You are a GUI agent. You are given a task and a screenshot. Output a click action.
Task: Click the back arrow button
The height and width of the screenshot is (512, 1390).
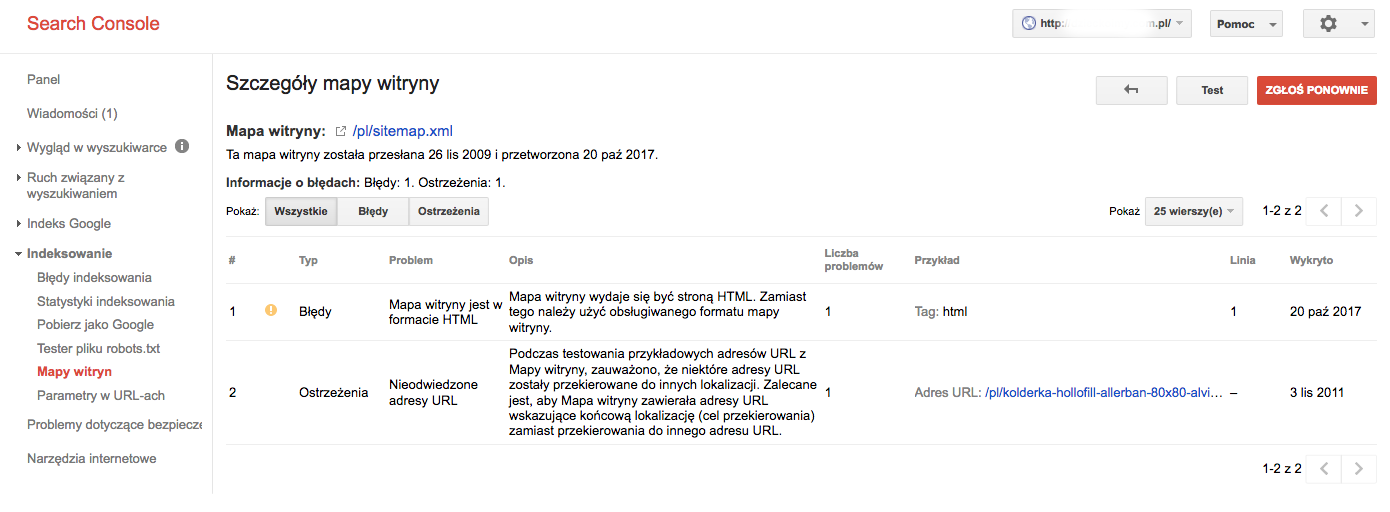(x=1131, y=90)
